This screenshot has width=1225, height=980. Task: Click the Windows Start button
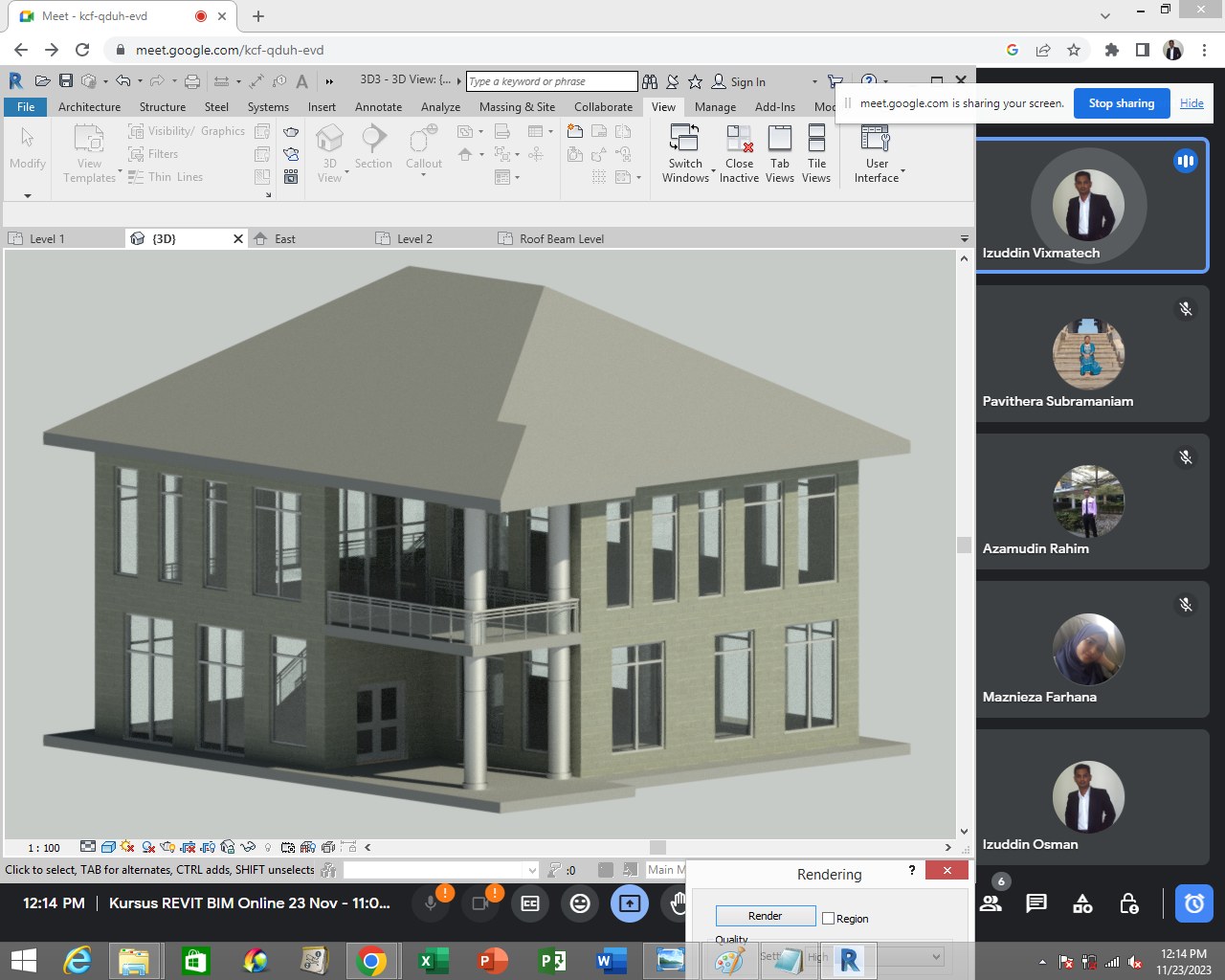coord(23,960)
